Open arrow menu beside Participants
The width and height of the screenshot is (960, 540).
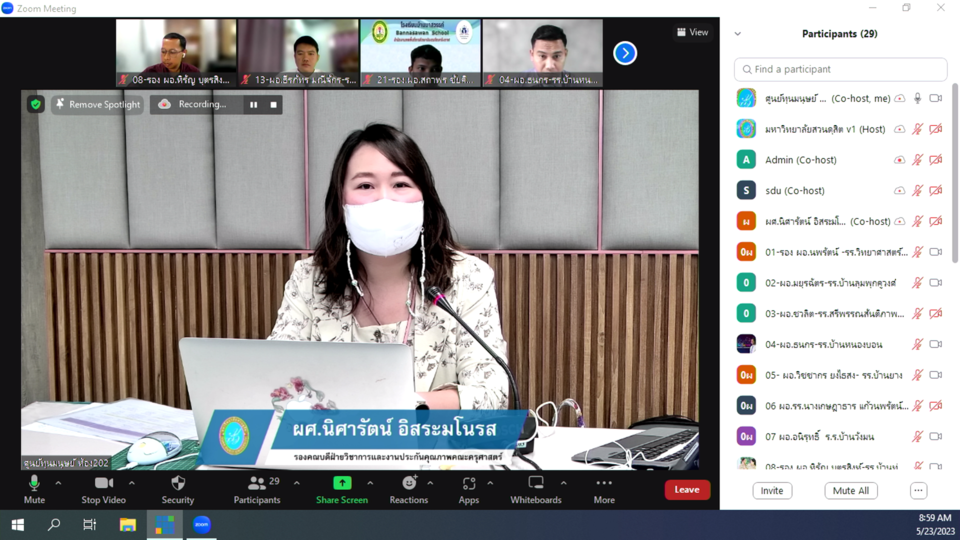click(x=297, y=483)
